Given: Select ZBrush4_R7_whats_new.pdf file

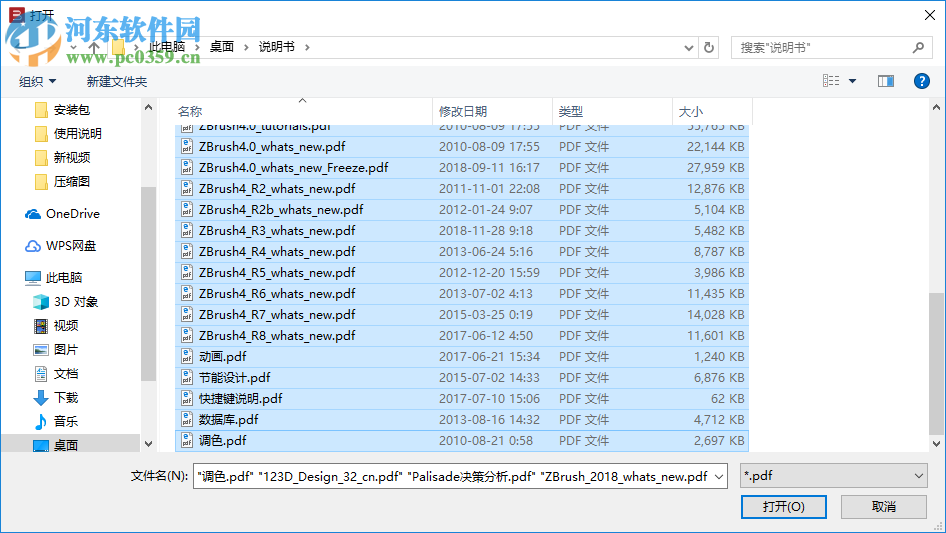Looking at the screenshot, I should [x=462, y=314].
